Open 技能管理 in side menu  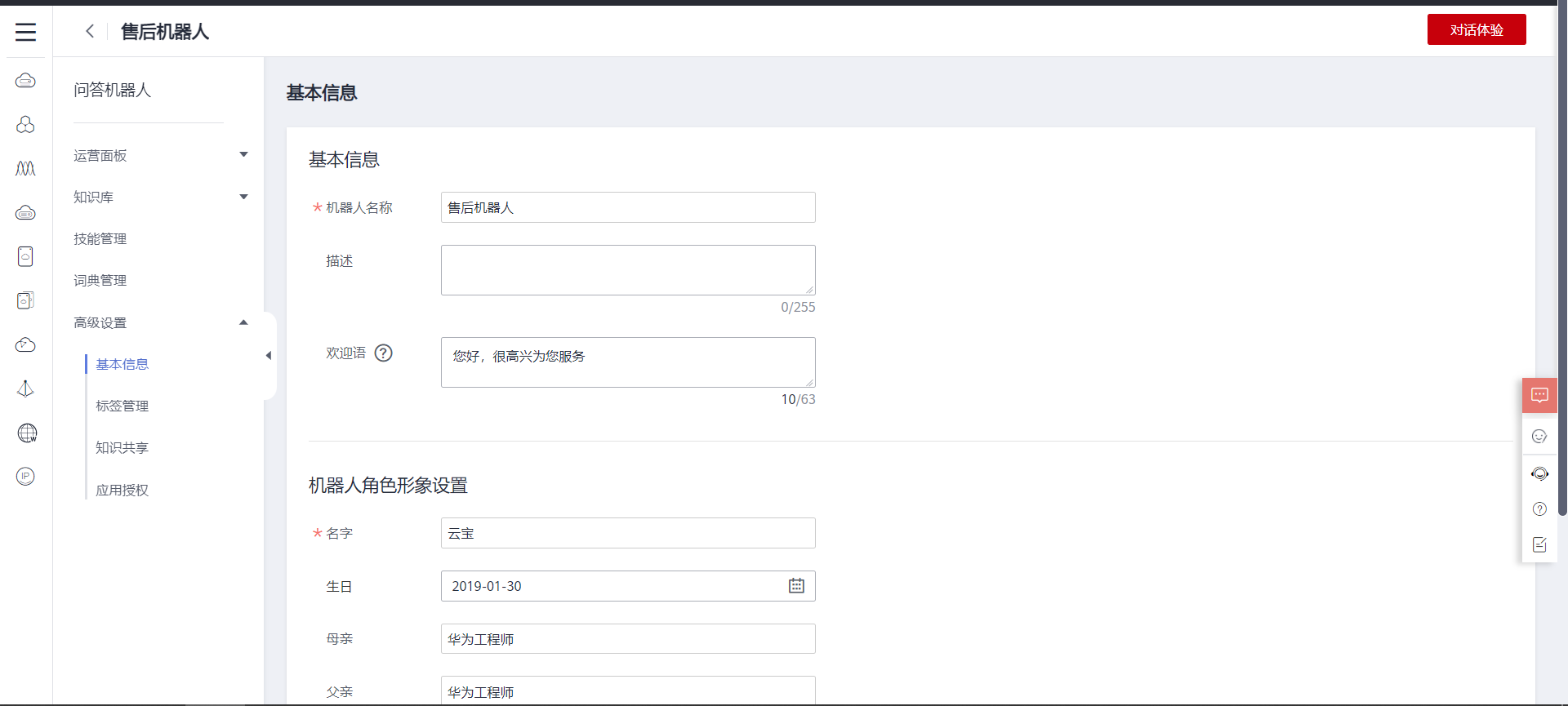click(100, 239)
